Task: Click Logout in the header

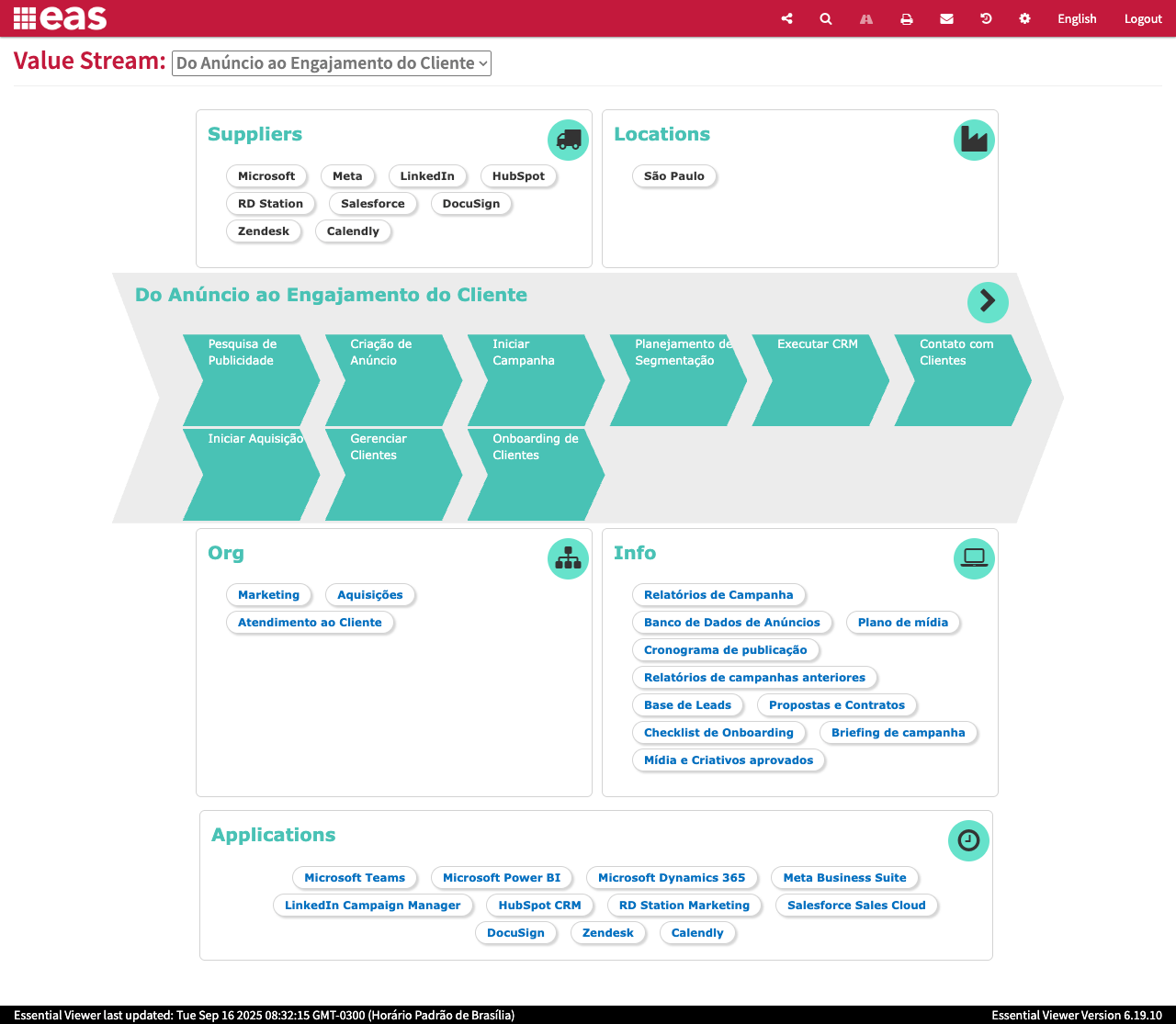Action: [1143, 18]
